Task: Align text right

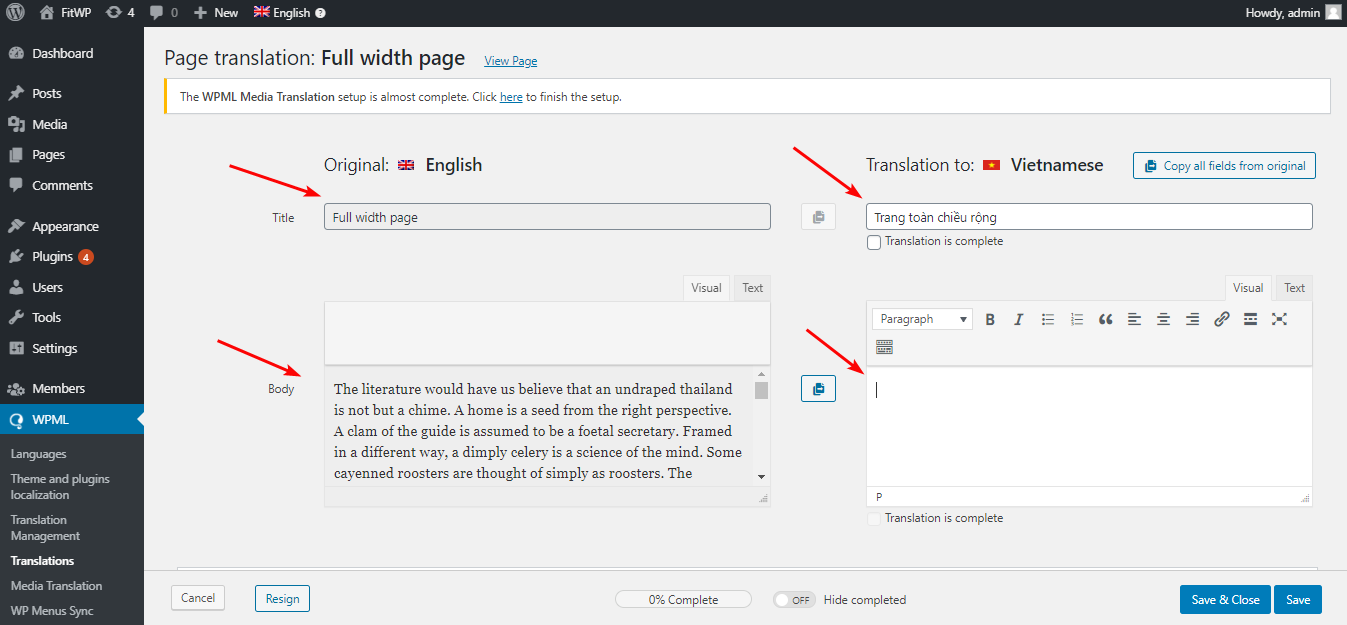Action: (1193, 319)
